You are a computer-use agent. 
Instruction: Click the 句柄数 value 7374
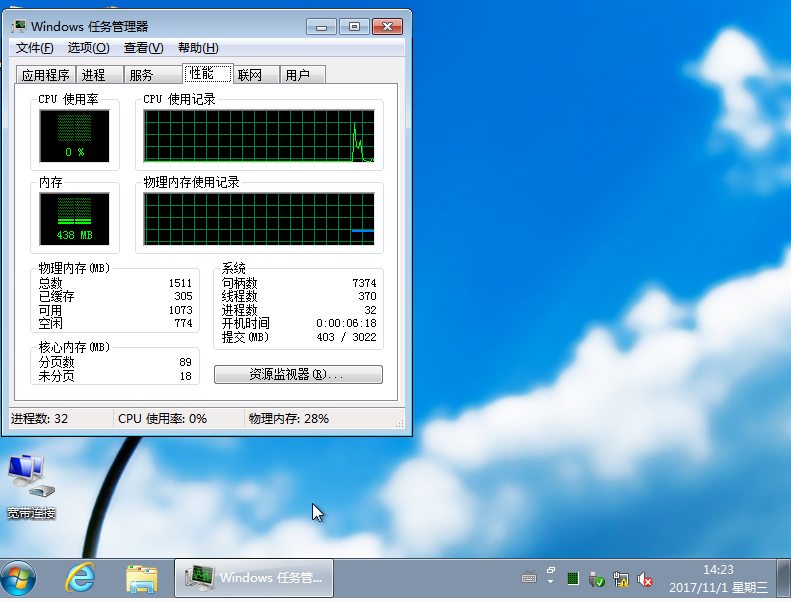[364, 283]
